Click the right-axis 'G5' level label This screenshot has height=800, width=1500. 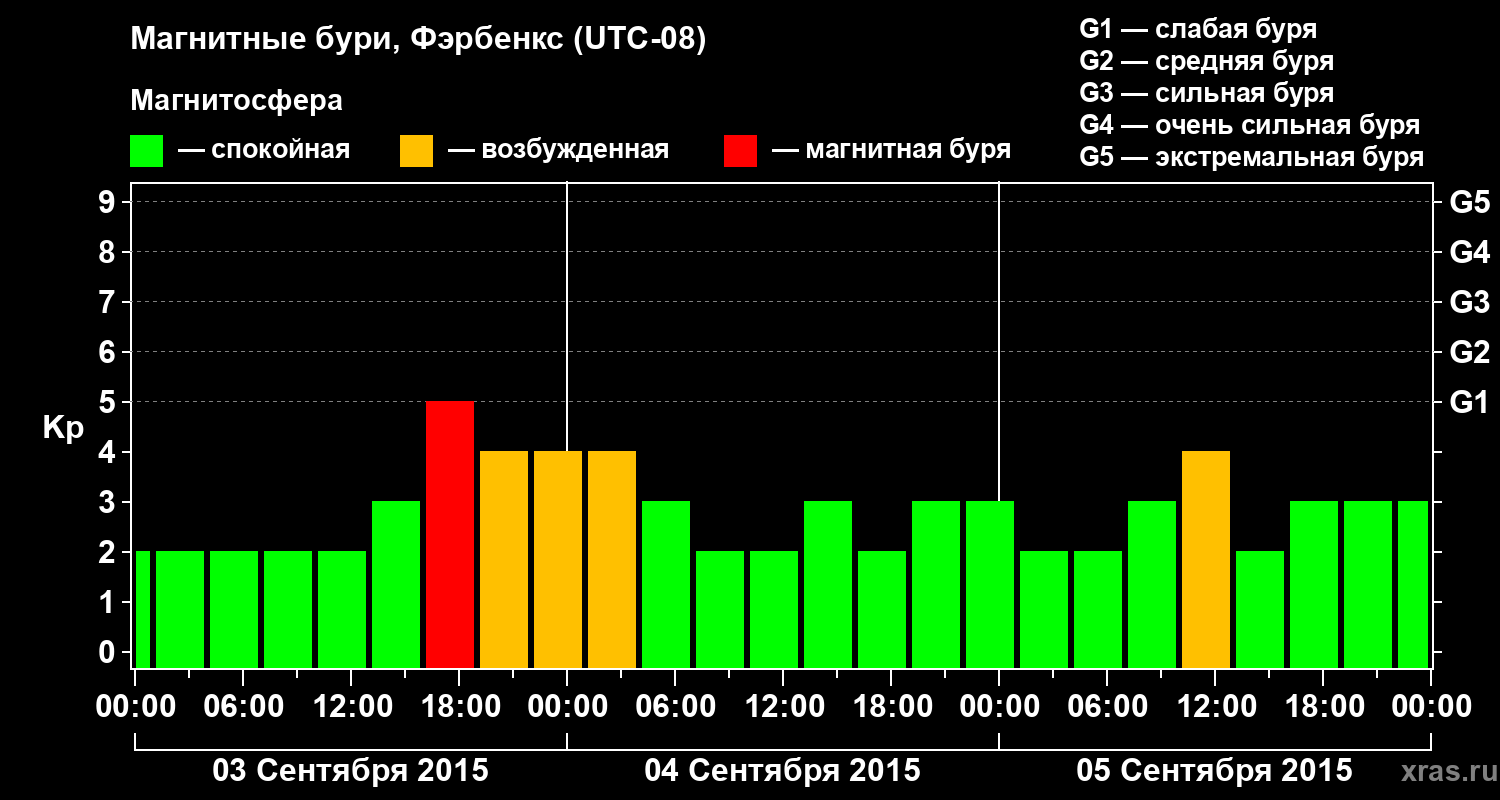[1469, 202]
